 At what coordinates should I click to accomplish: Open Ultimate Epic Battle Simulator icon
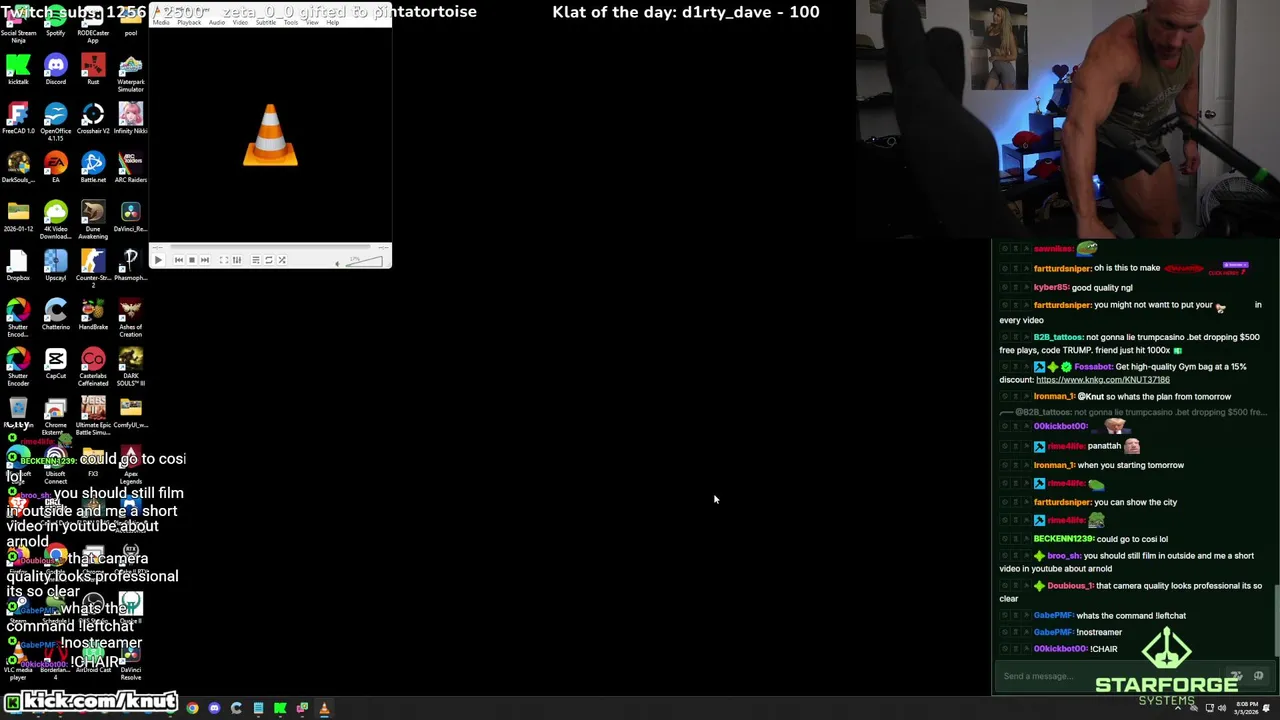pyautogui.click(x=93, y=415)
